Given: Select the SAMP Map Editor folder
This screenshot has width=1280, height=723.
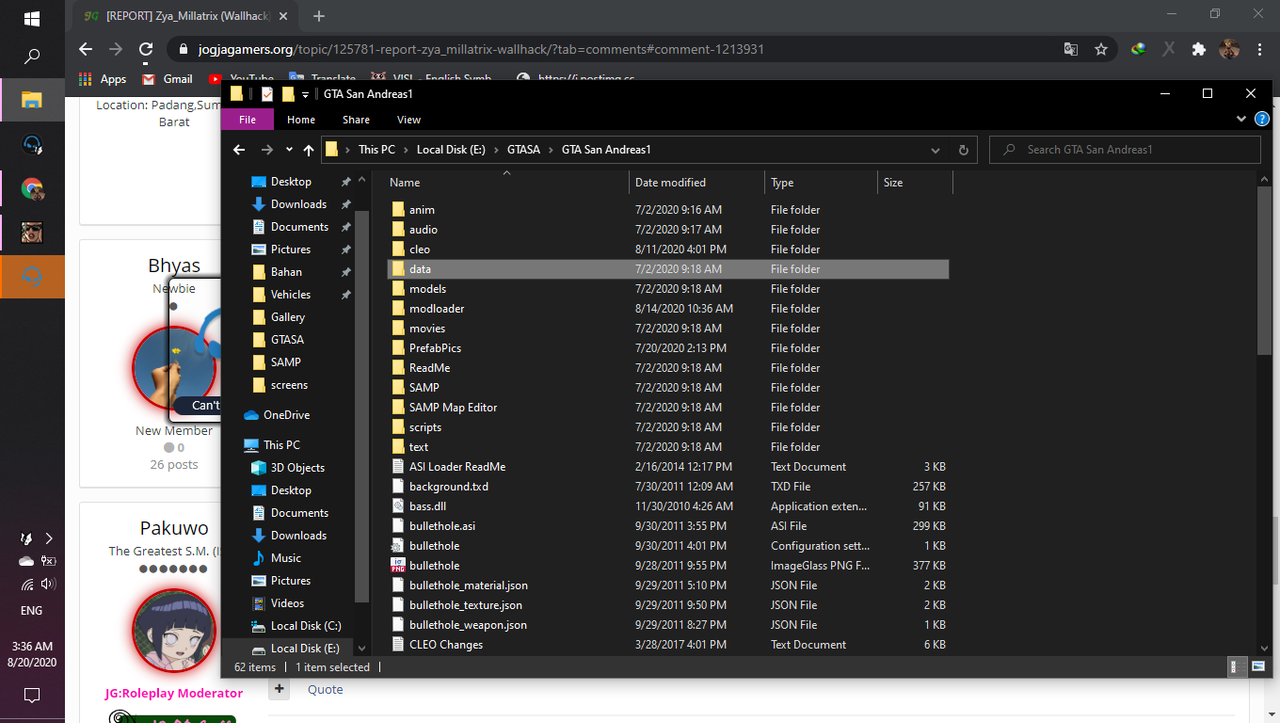Looking at the screenshot, I should [668, 407].
